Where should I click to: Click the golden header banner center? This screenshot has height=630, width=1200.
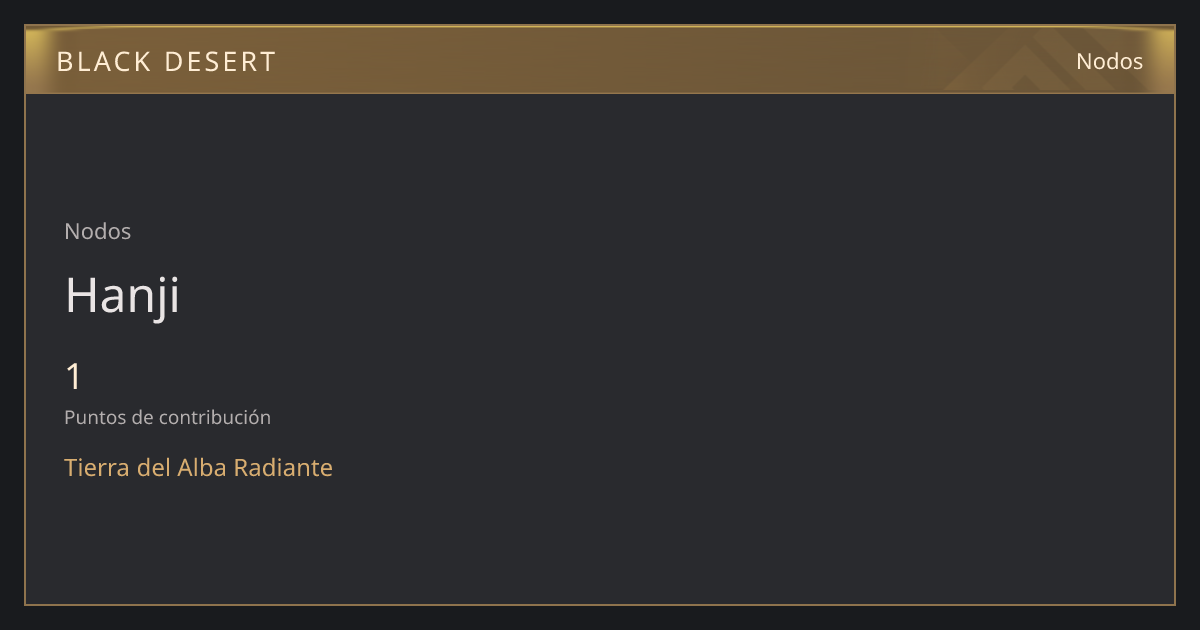[600, 60]
